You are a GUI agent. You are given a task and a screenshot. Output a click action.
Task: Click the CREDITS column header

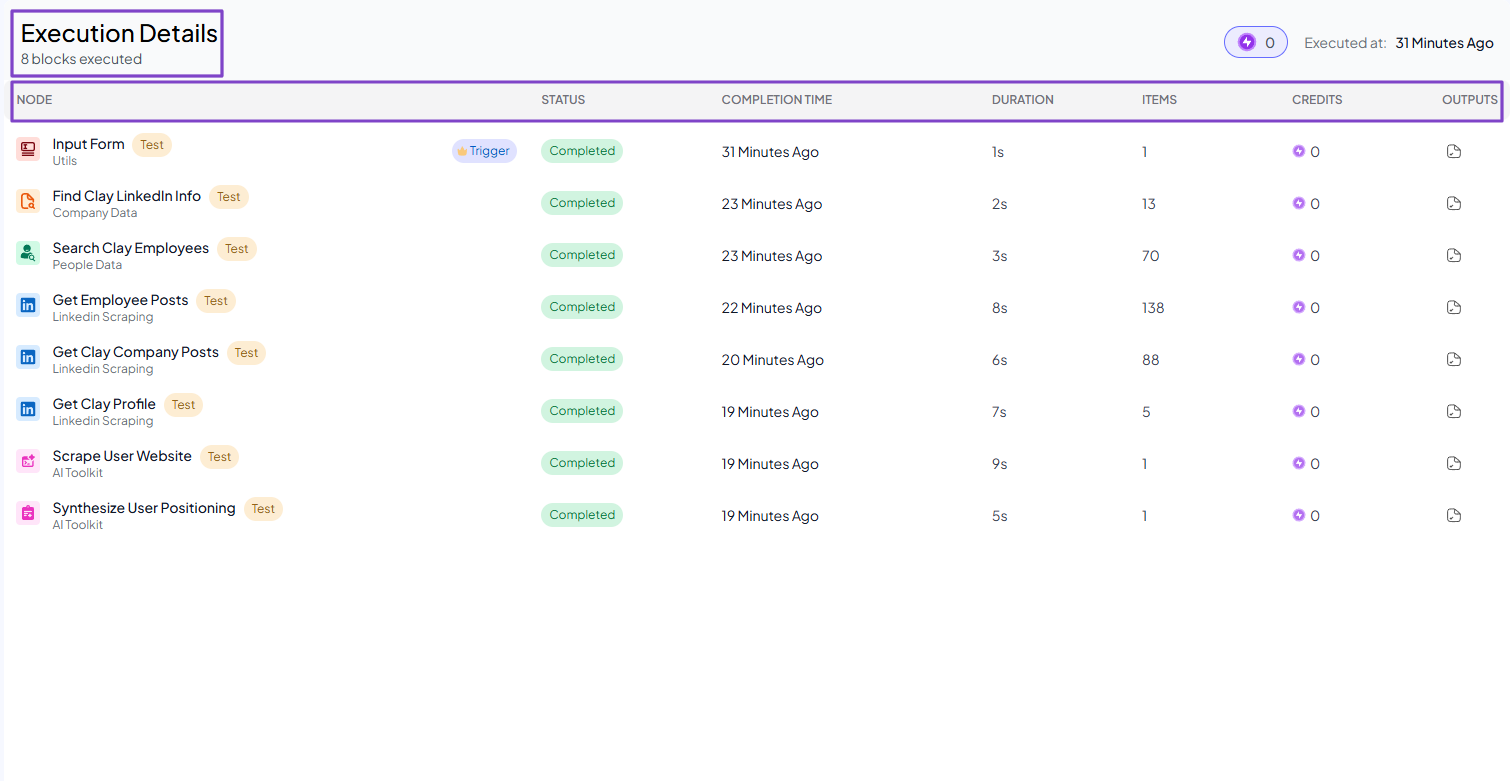[x=1317, y=100]
